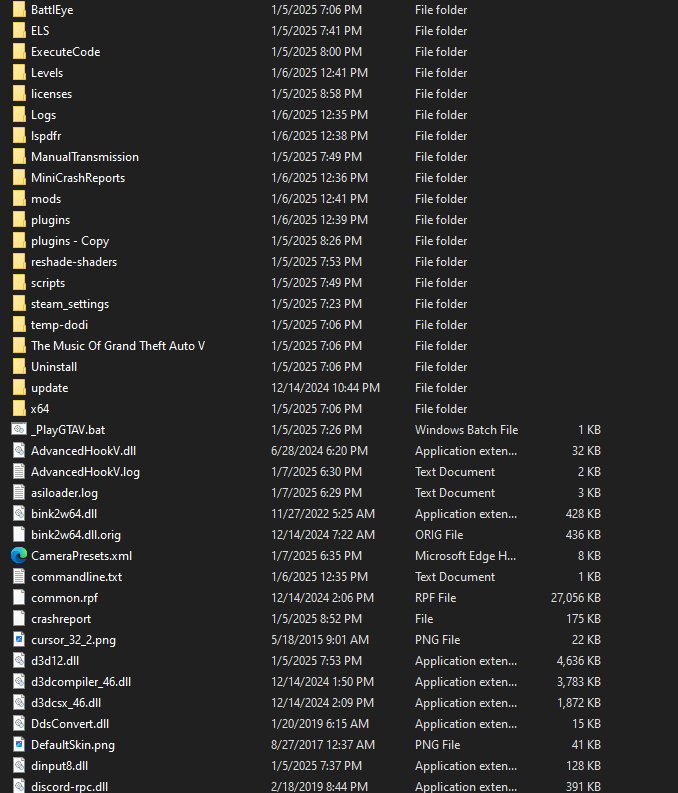Click the cursor_32_2.png image icon
Image resolution: width=678 pixels, height=793 pixels.
(x=19, y=640)
